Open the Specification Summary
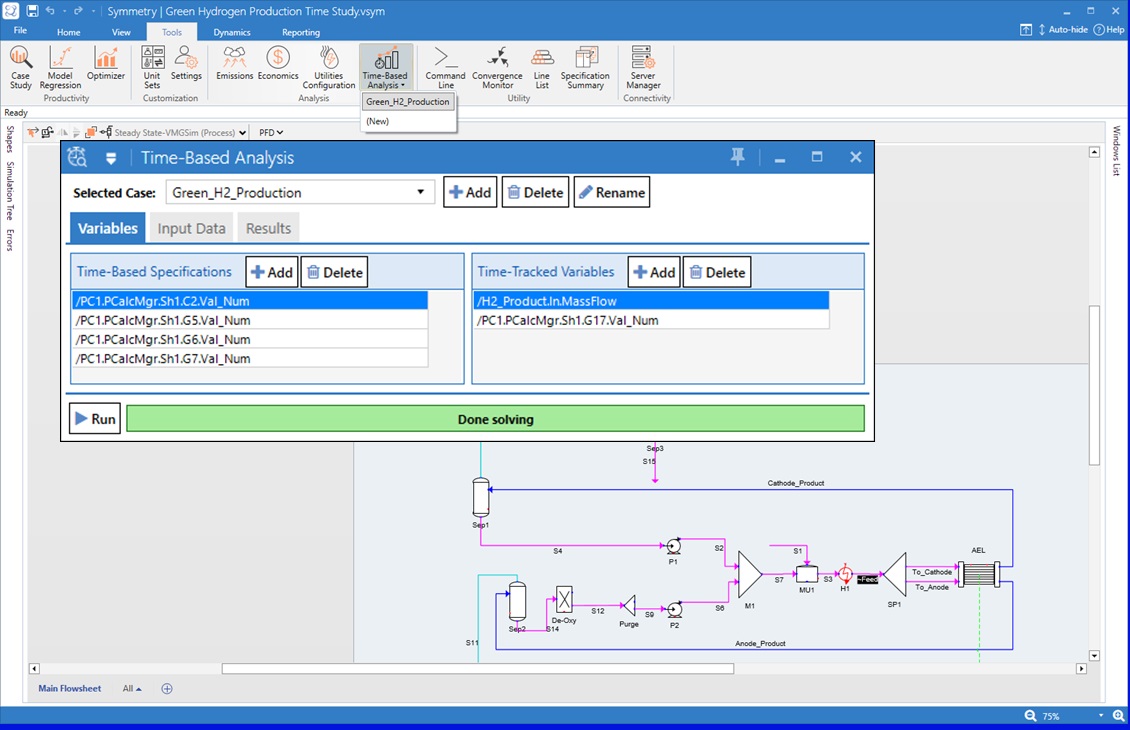Screen dimensions: 1130x730 point(585,66)
